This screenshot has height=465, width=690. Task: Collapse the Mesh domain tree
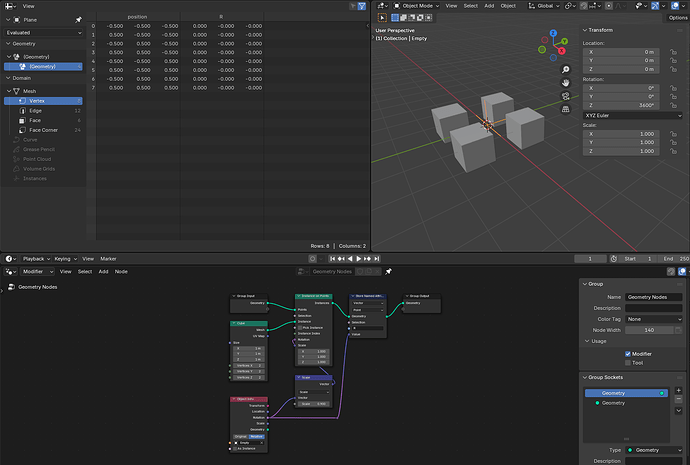(x=9, y=91)
